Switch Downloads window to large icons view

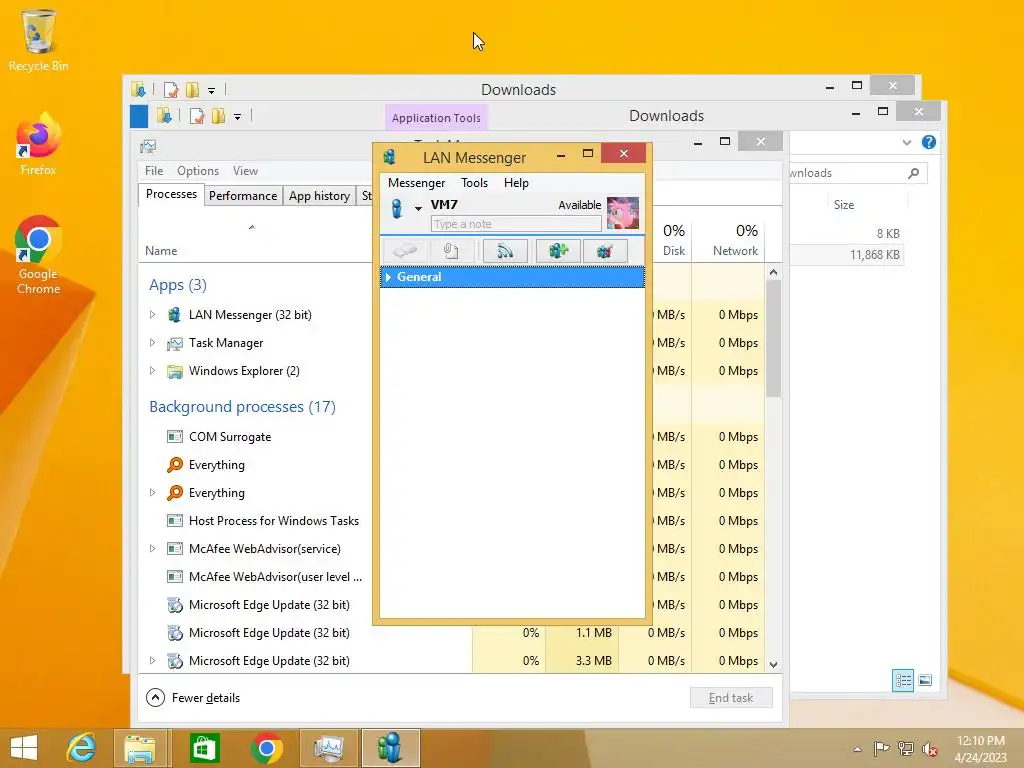pyautogui.click(x=925, y=680)
